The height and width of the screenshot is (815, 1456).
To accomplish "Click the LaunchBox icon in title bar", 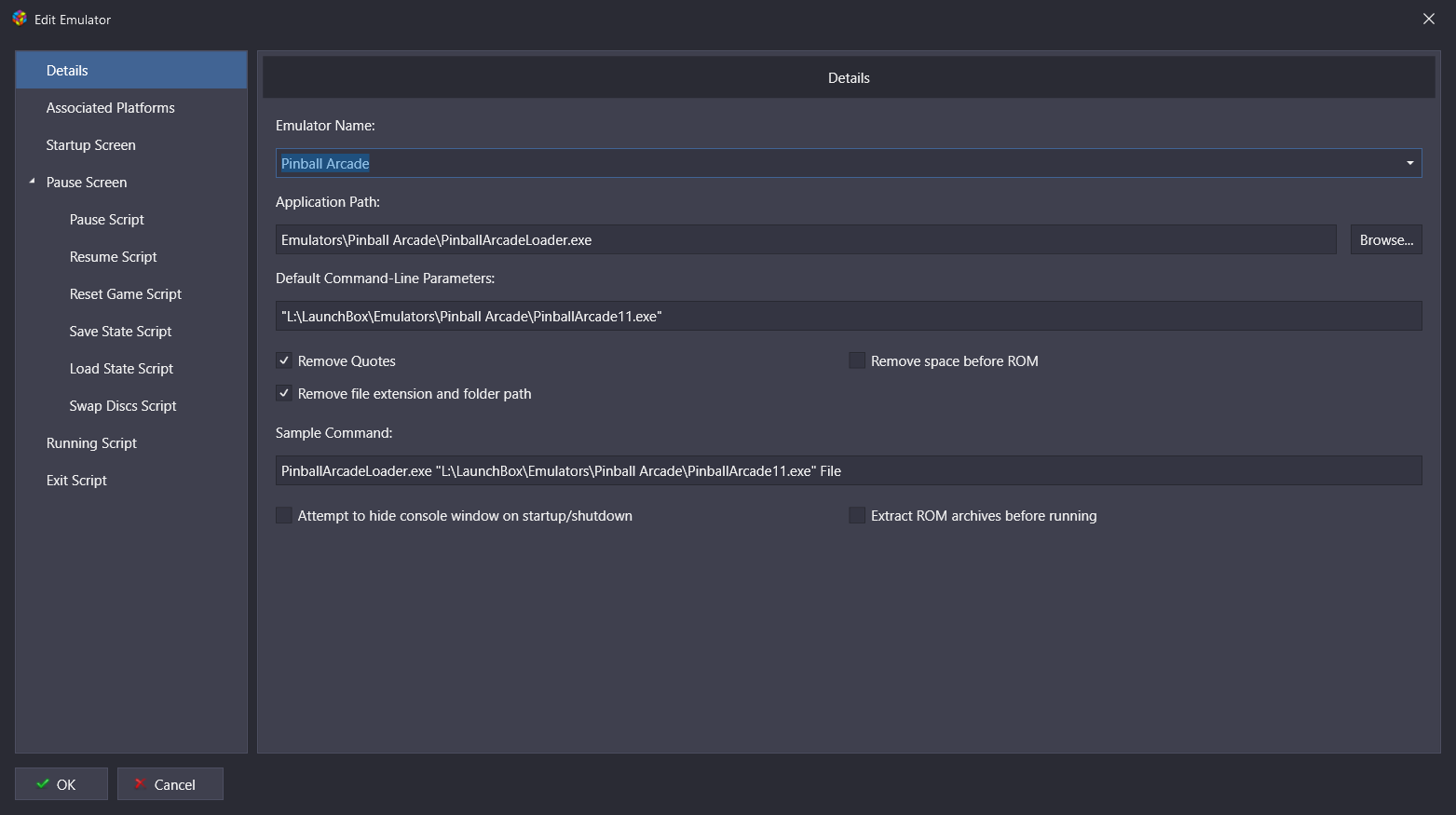I will tap(20, 19).
